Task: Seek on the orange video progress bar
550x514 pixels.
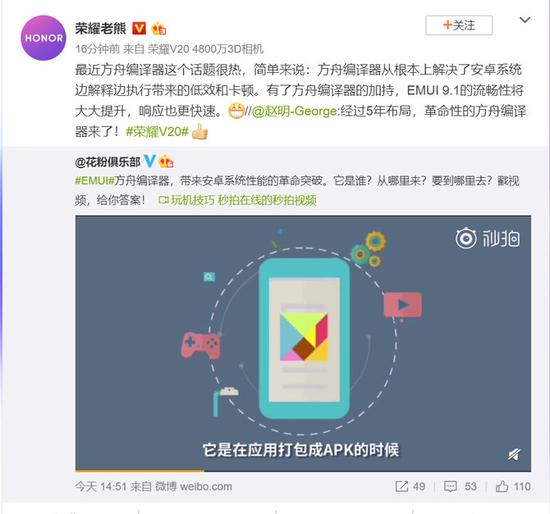Action: [x=303, y=470]
